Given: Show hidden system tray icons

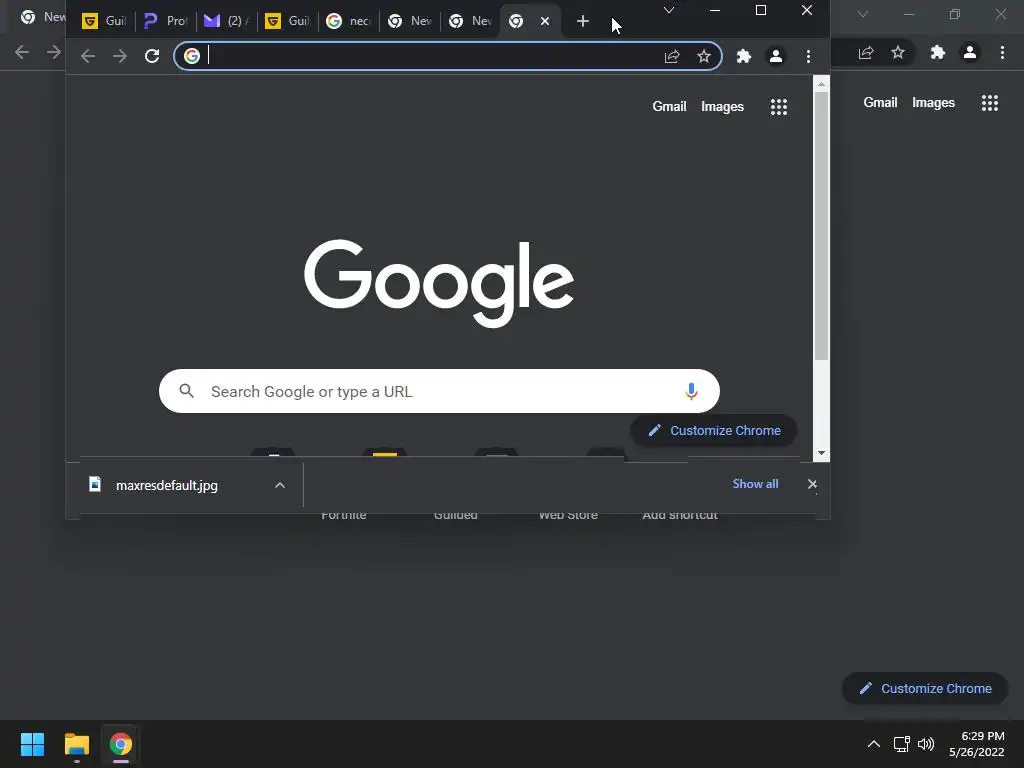Looking at the screenshot, I should tap(873, 744).
